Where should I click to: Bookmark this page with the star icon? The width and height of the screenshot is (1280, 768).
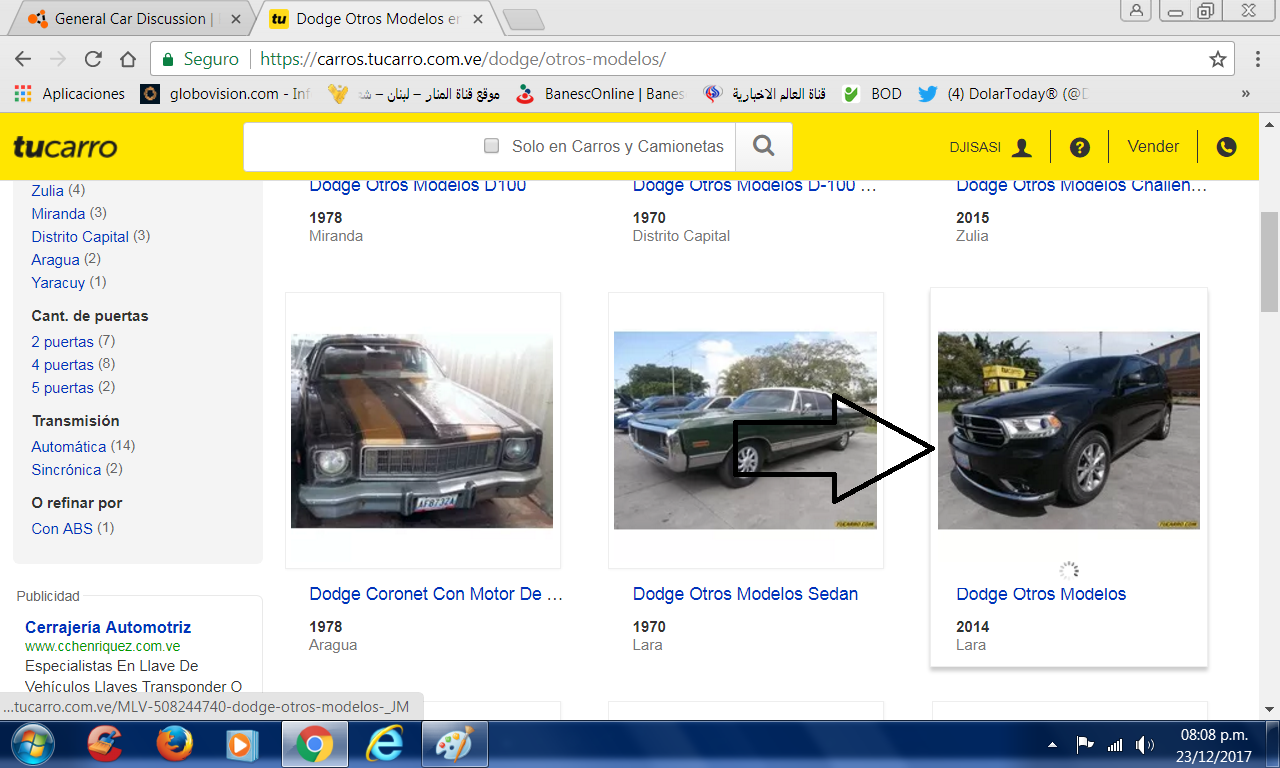tap(1217, 59)
